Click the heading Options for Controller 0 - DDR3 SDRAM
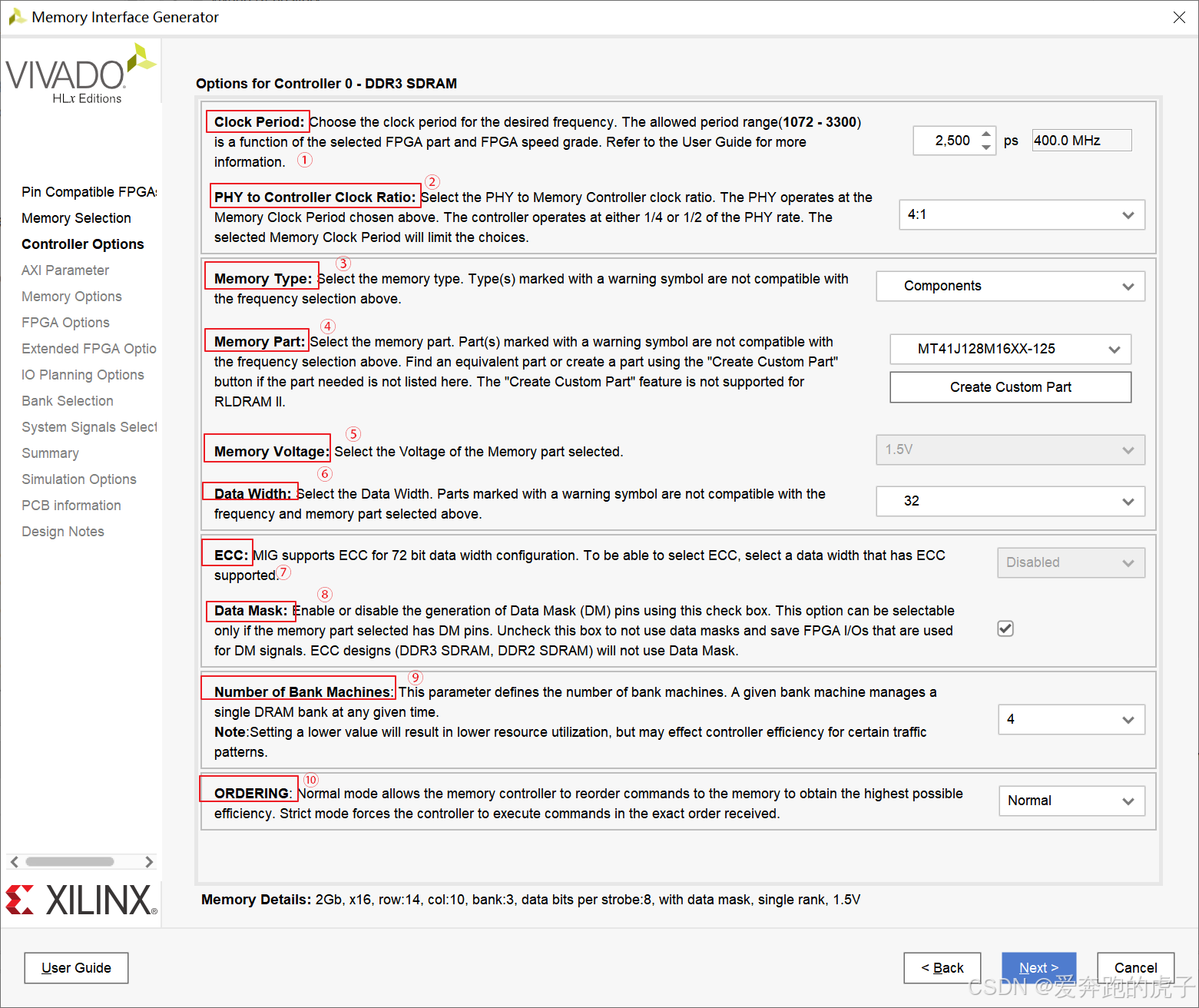Image resolution: width=1199 pixels, height=1008 pixels. (326, 84)
